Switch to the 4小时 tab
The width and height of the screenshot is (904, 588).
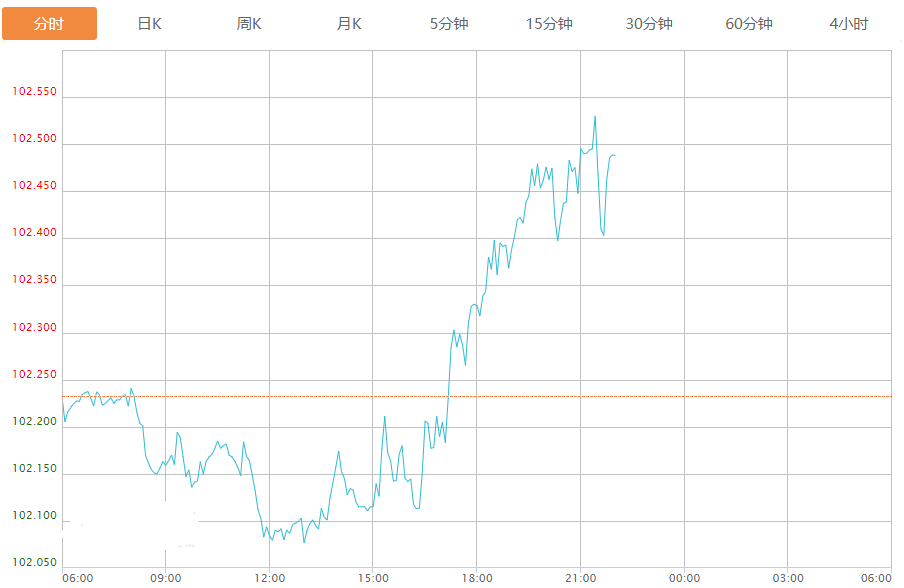point(848,24)
